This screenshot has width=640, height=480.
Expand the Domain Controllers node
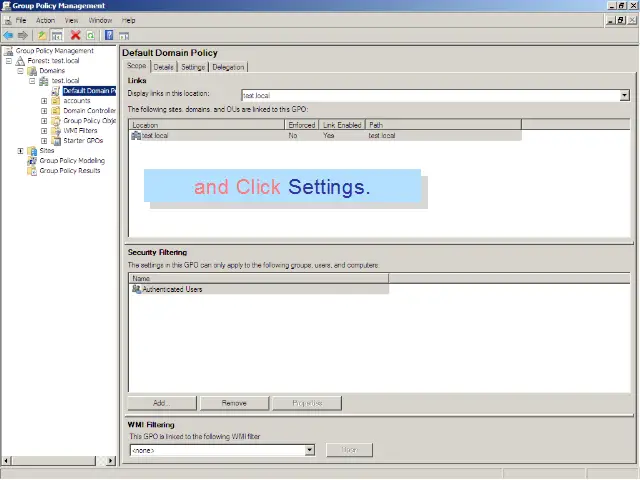(44, 111)
